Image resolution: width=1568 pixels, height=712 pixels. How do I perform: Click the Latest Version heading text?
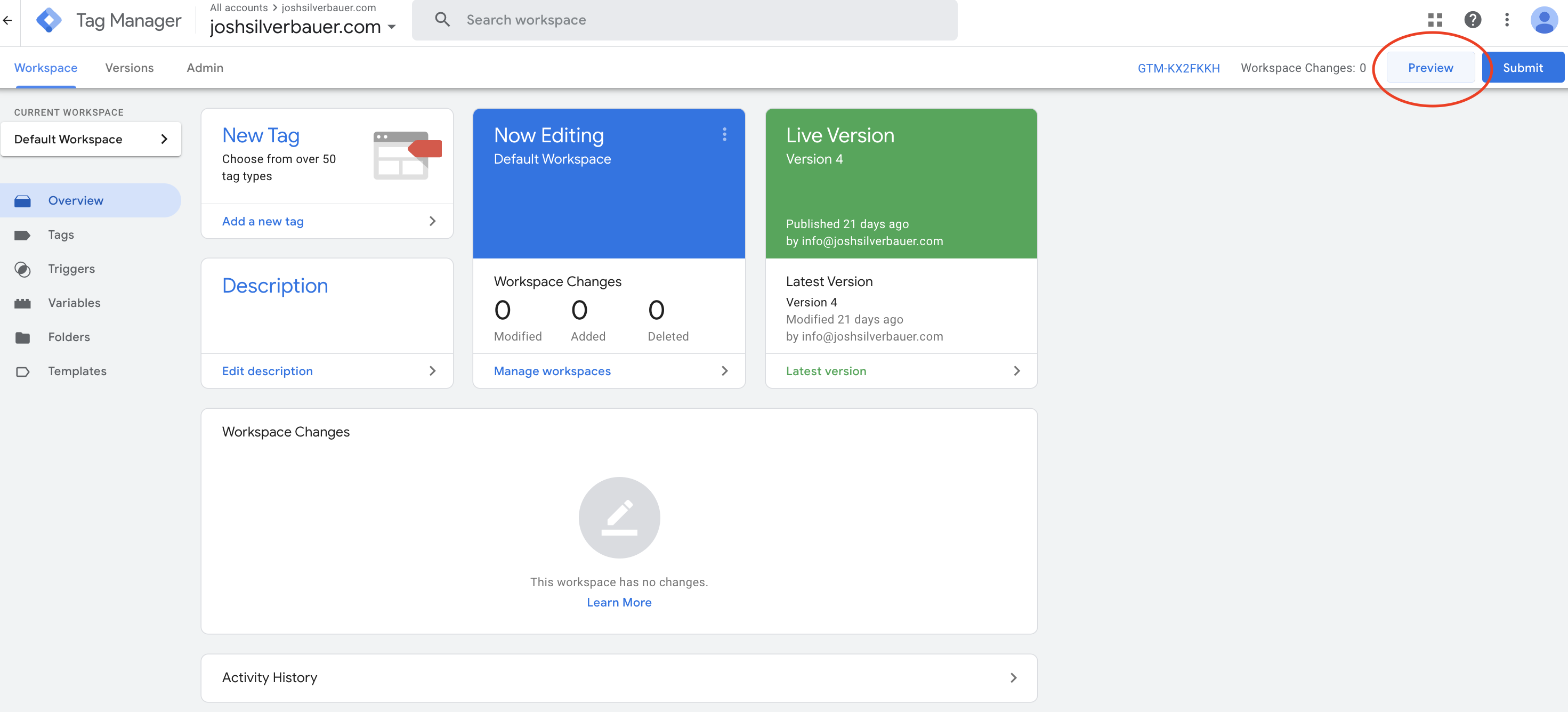click(x=829, y=282)
